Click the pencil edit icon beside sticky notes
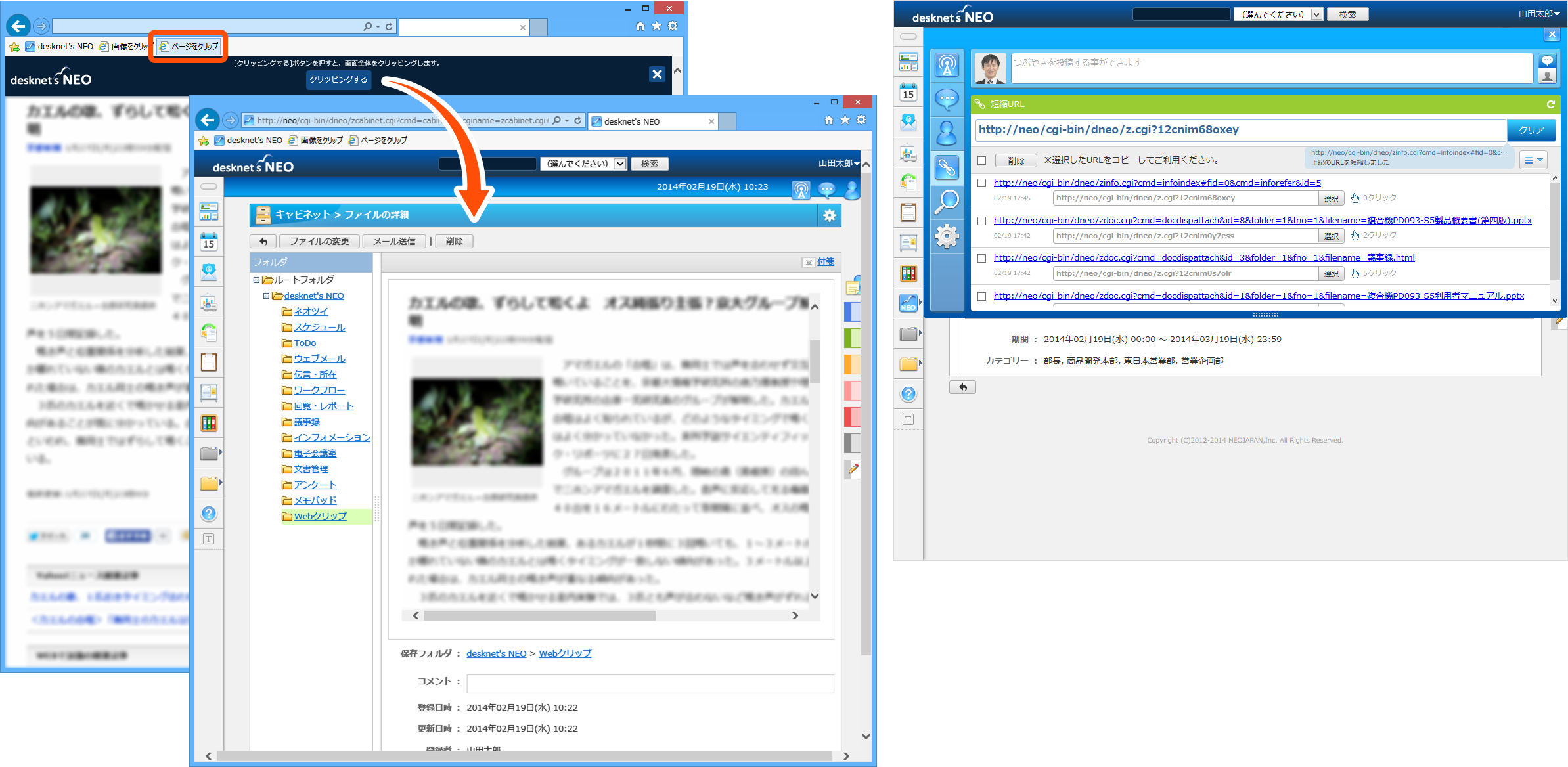1568x767 pixels. (x=853, y=469)
